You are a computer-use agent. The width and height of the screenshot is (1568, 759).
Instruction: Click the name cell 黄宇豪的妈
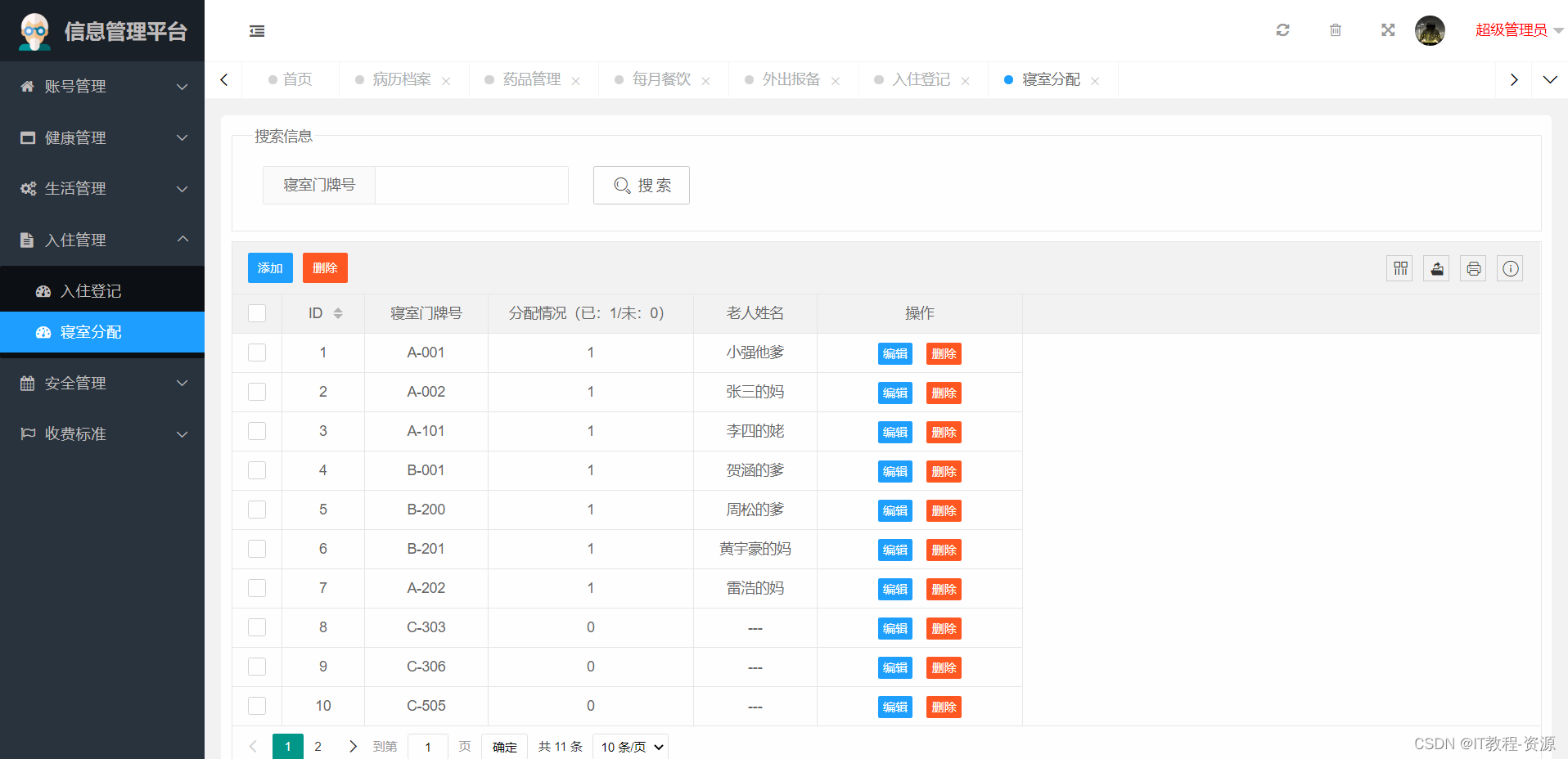coord(755,549)
